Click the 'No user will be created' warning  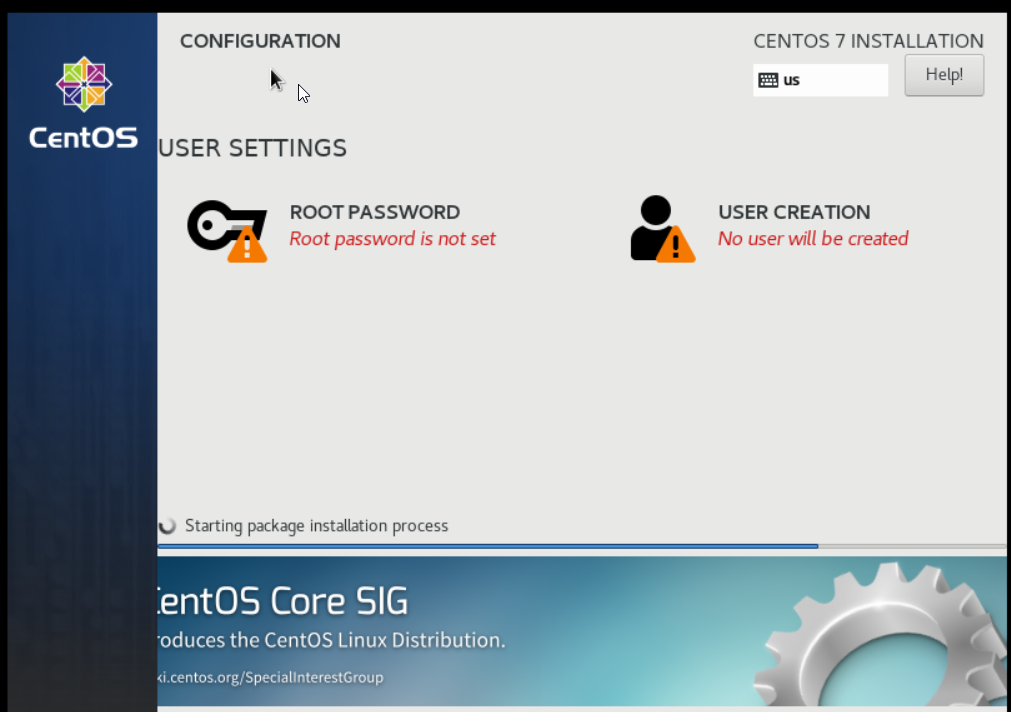(x=813, y=239)
